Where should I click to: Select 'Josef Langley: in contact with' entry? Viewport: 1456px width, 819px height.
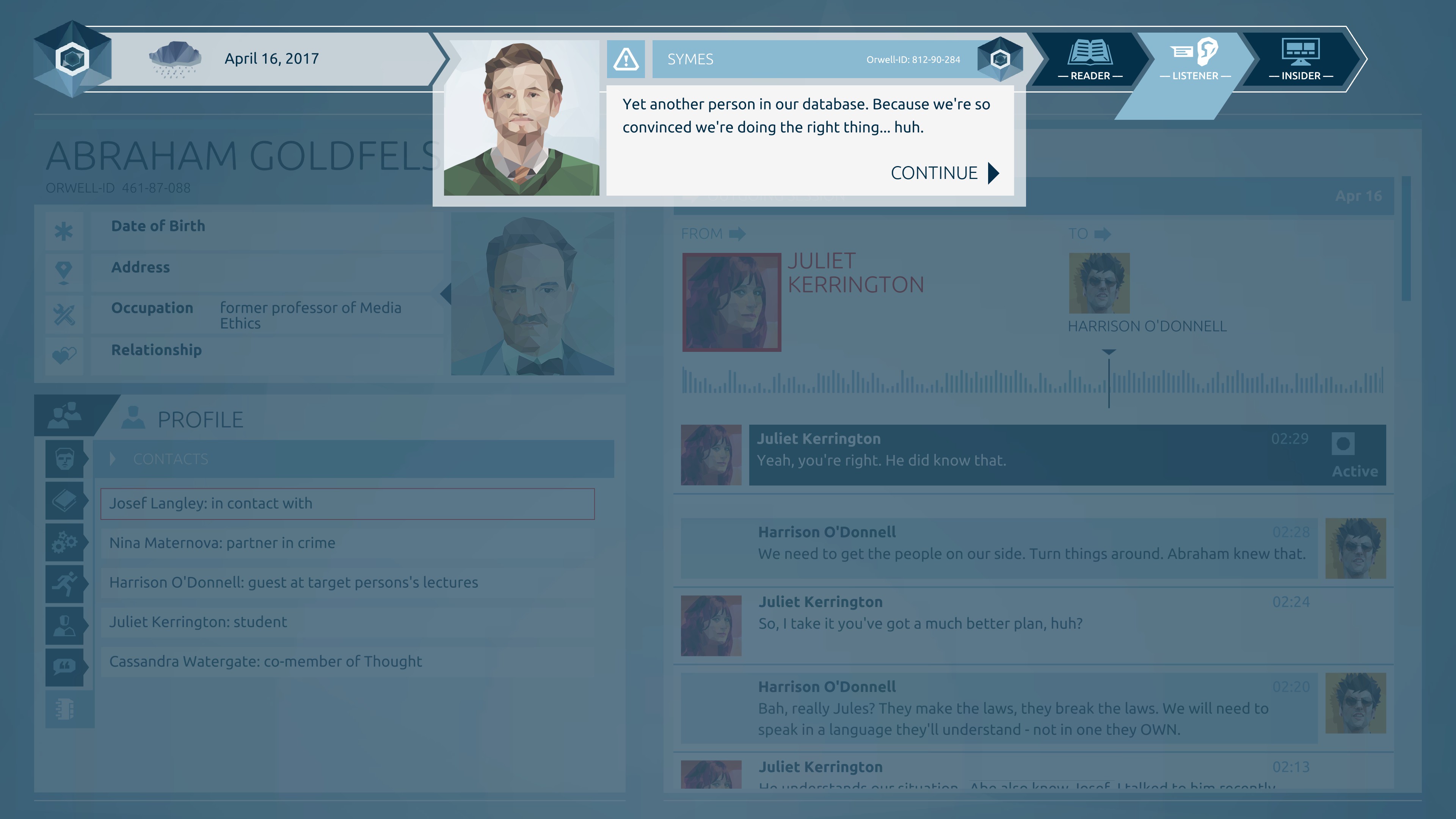click(x=348, y=504)
